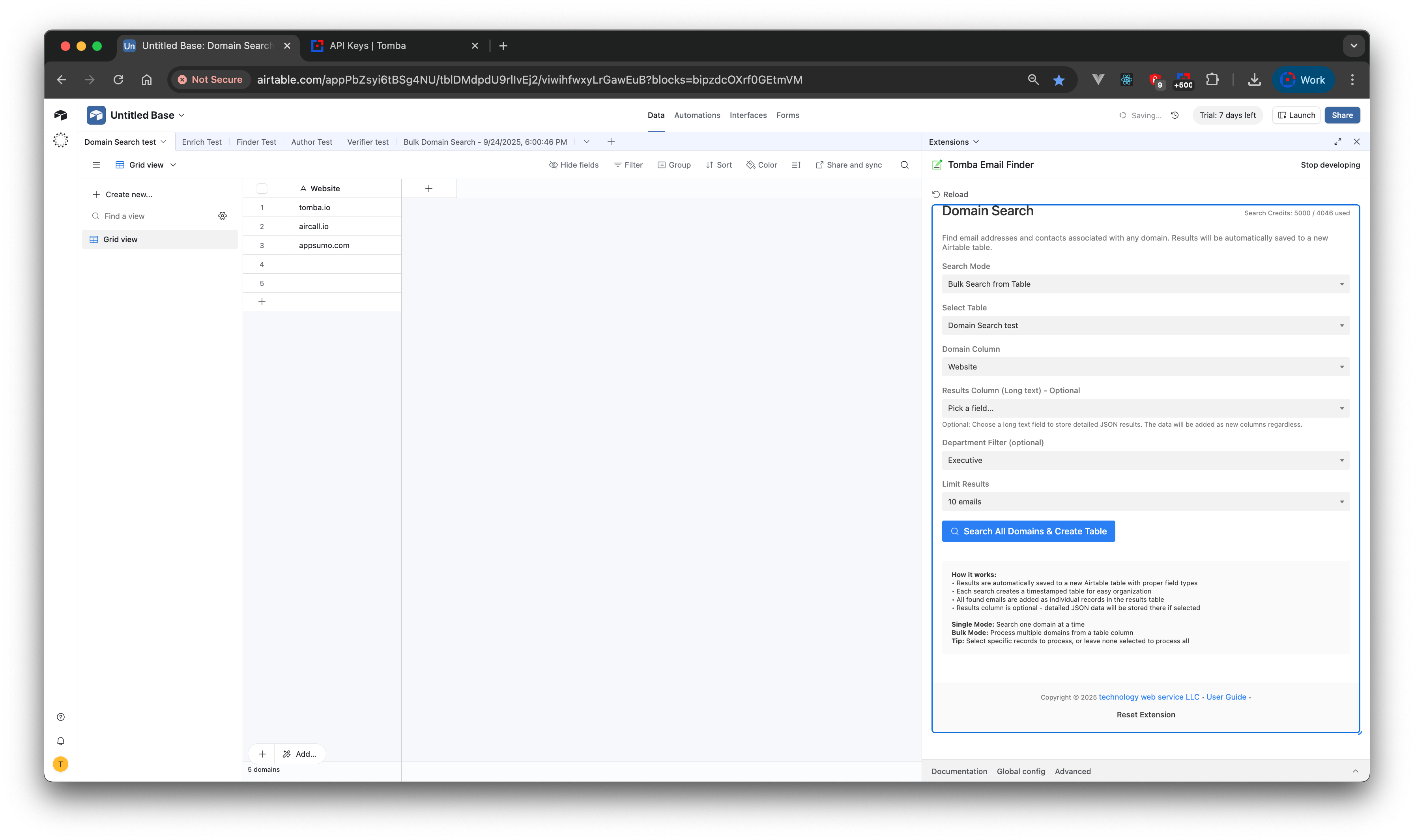Open the row height icon in toolbar
Viewport: 1414px width, 840px height.
pyautogui.click(x=796, y=165)
